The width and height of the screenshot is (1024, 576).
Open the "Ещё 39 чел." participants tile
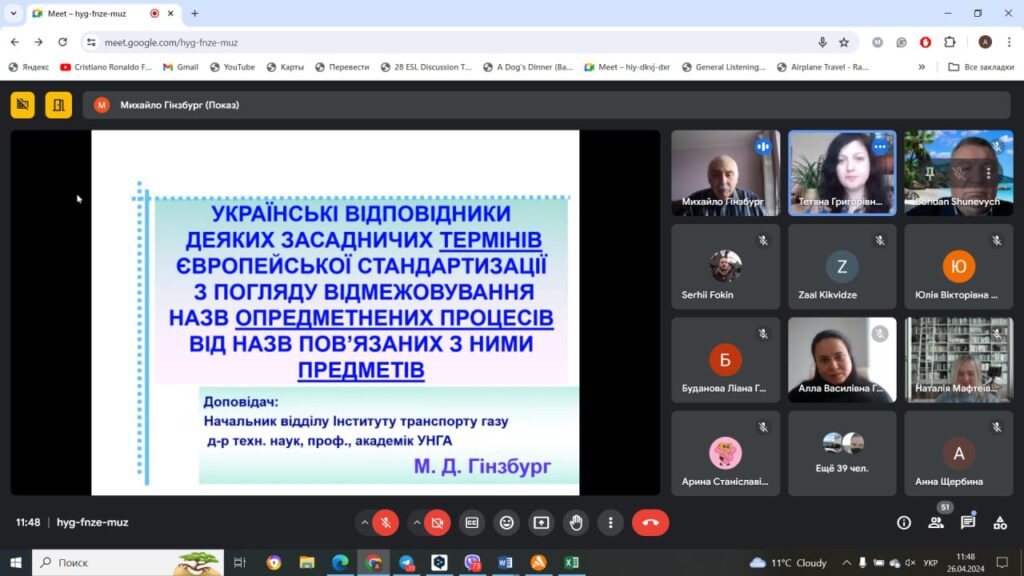[842, 454]
